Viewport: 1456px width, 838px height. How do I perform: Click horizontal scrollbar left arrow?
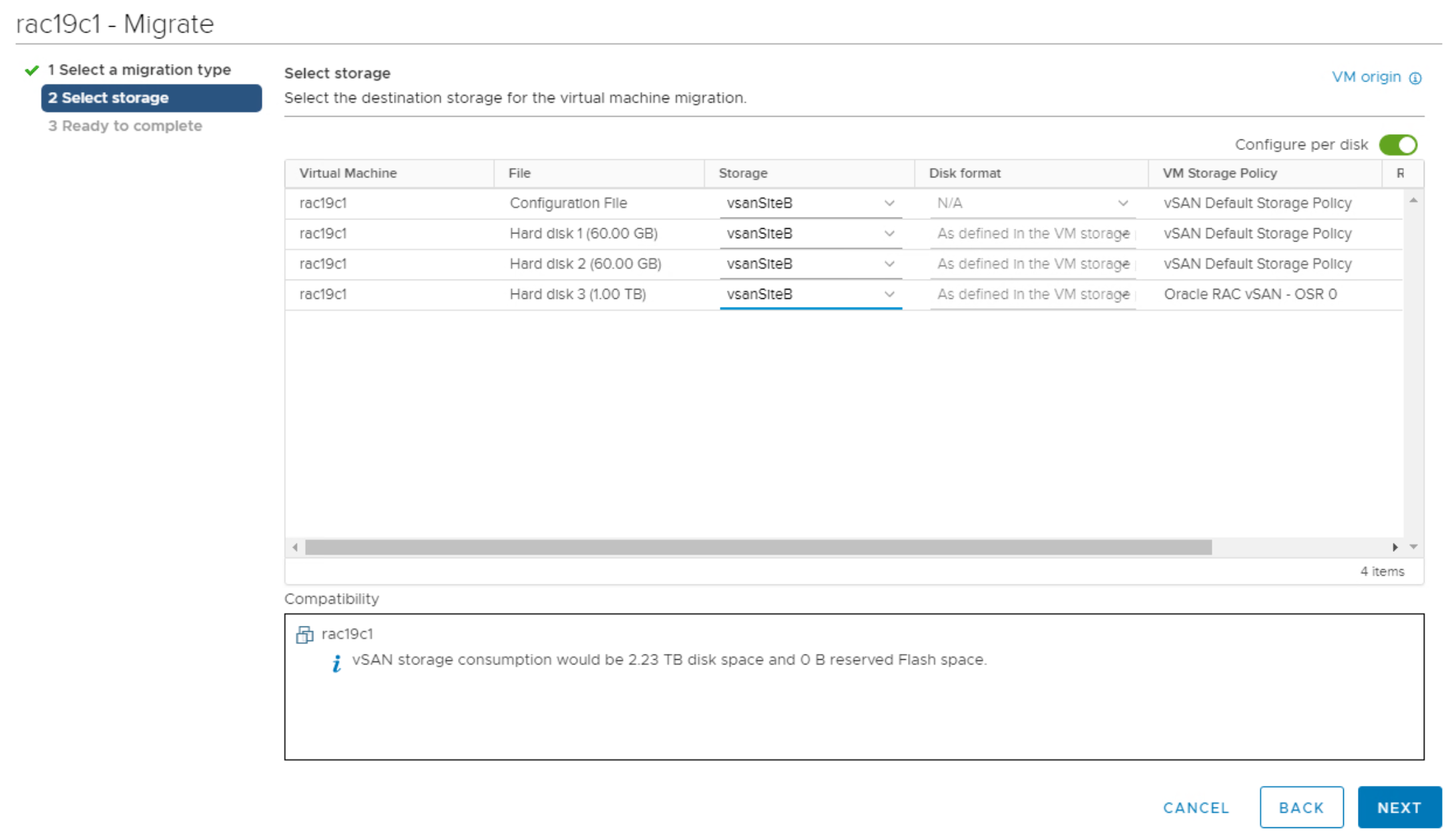coord(295,547)
